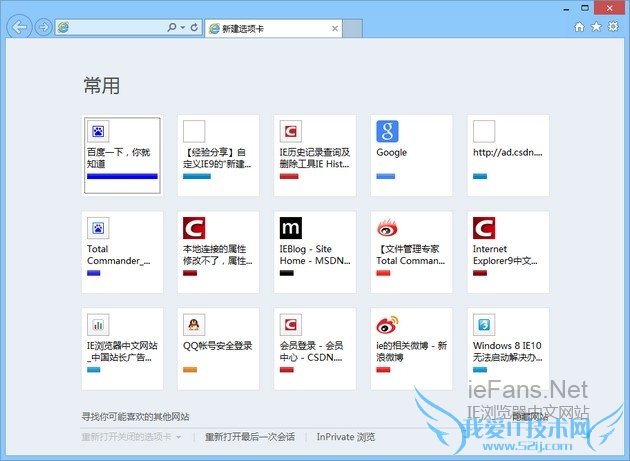The height and width of the screenshot is (461, 630).
Task: Click the bar chart icon of IE浏览器中文网站 tile
Action: (98, 324)
